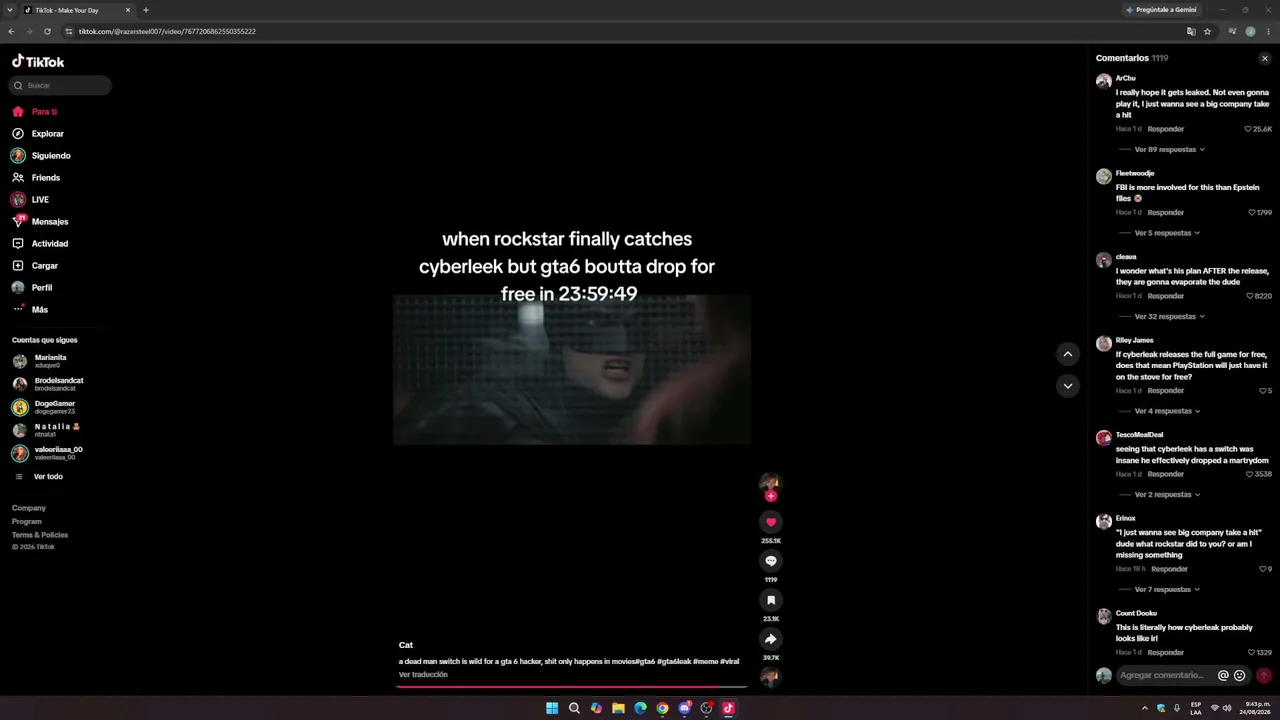Open the Windows Start menu

pos(552,708)
